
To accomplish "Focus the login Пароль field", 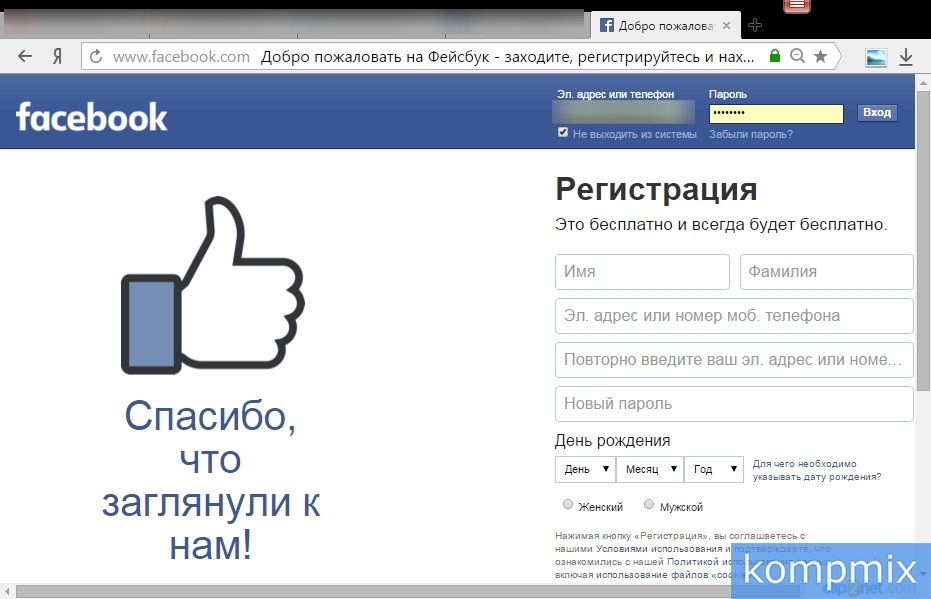I will pos(776,113).
